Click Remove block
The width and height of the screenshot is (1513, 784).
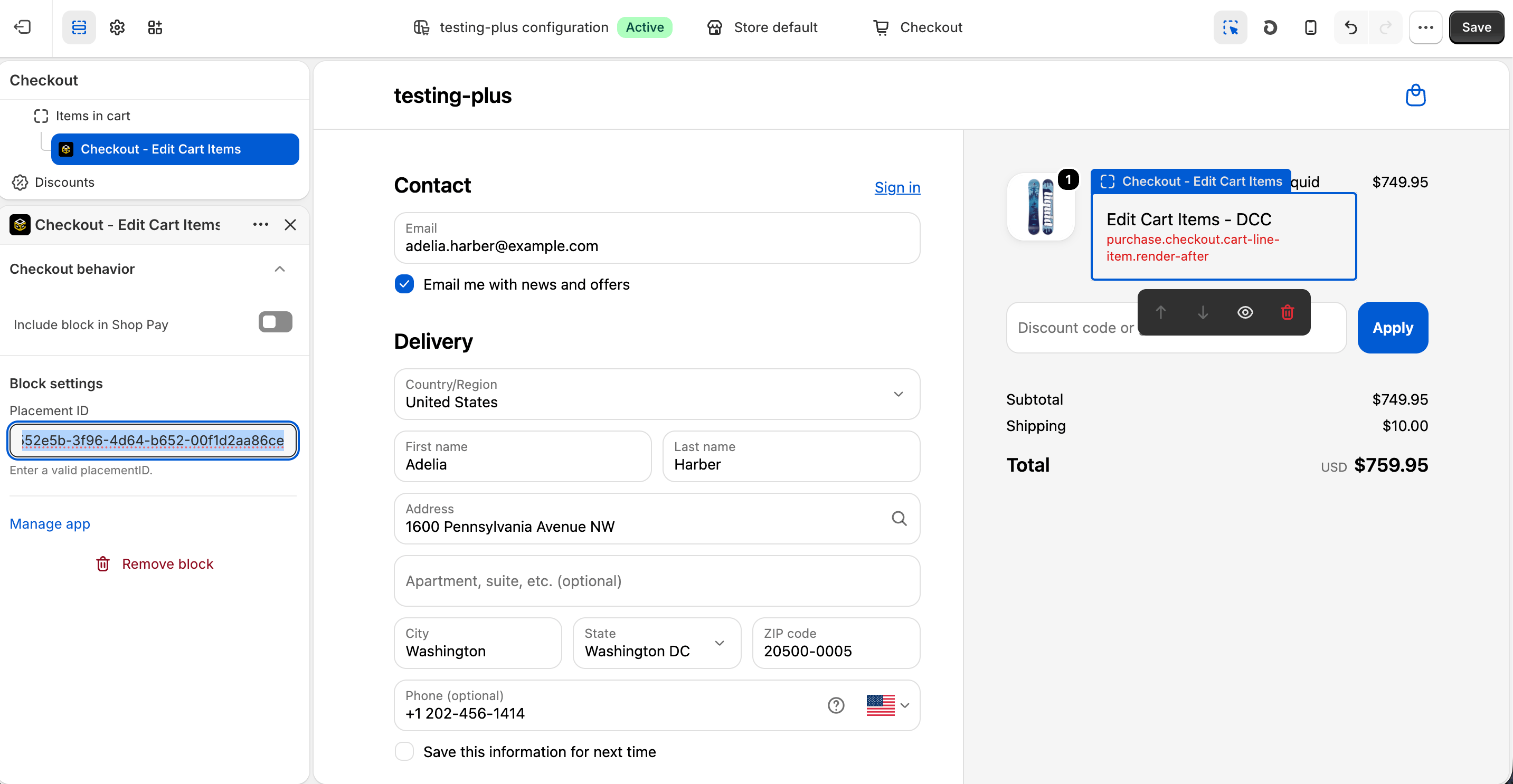154,563
